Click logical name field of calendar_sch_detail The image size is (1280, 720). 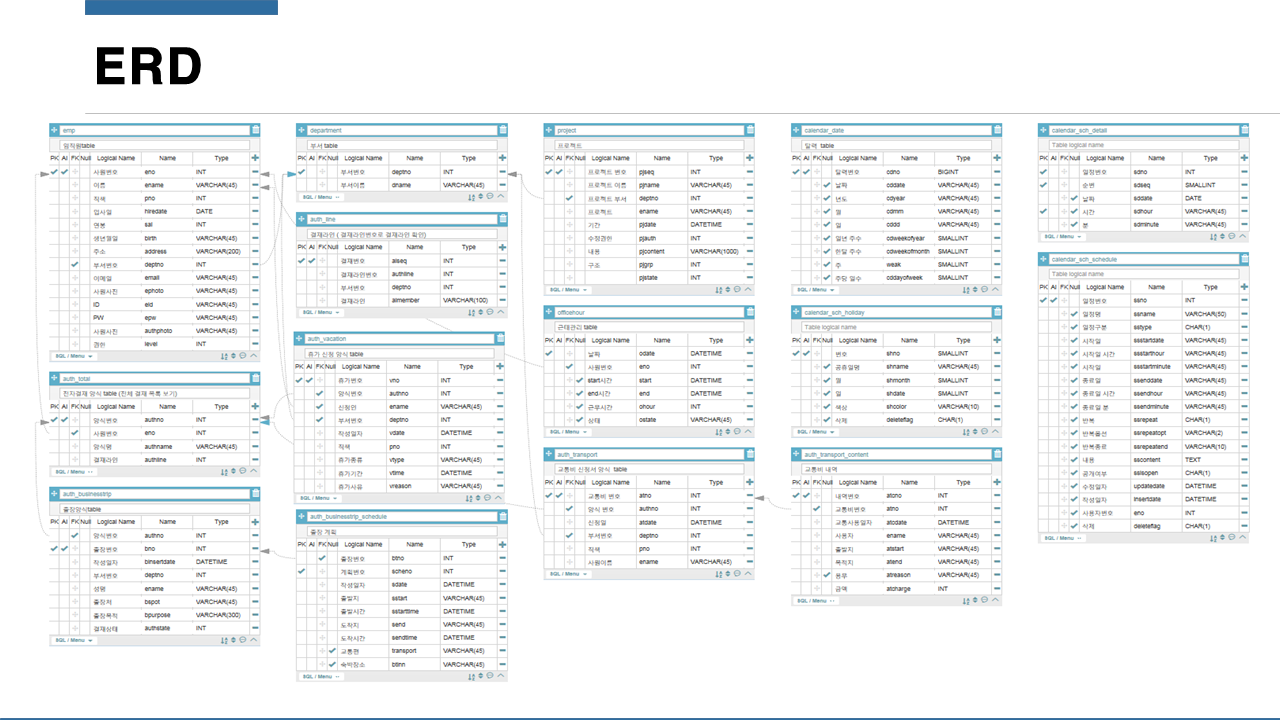click(x=1143, y=145)
